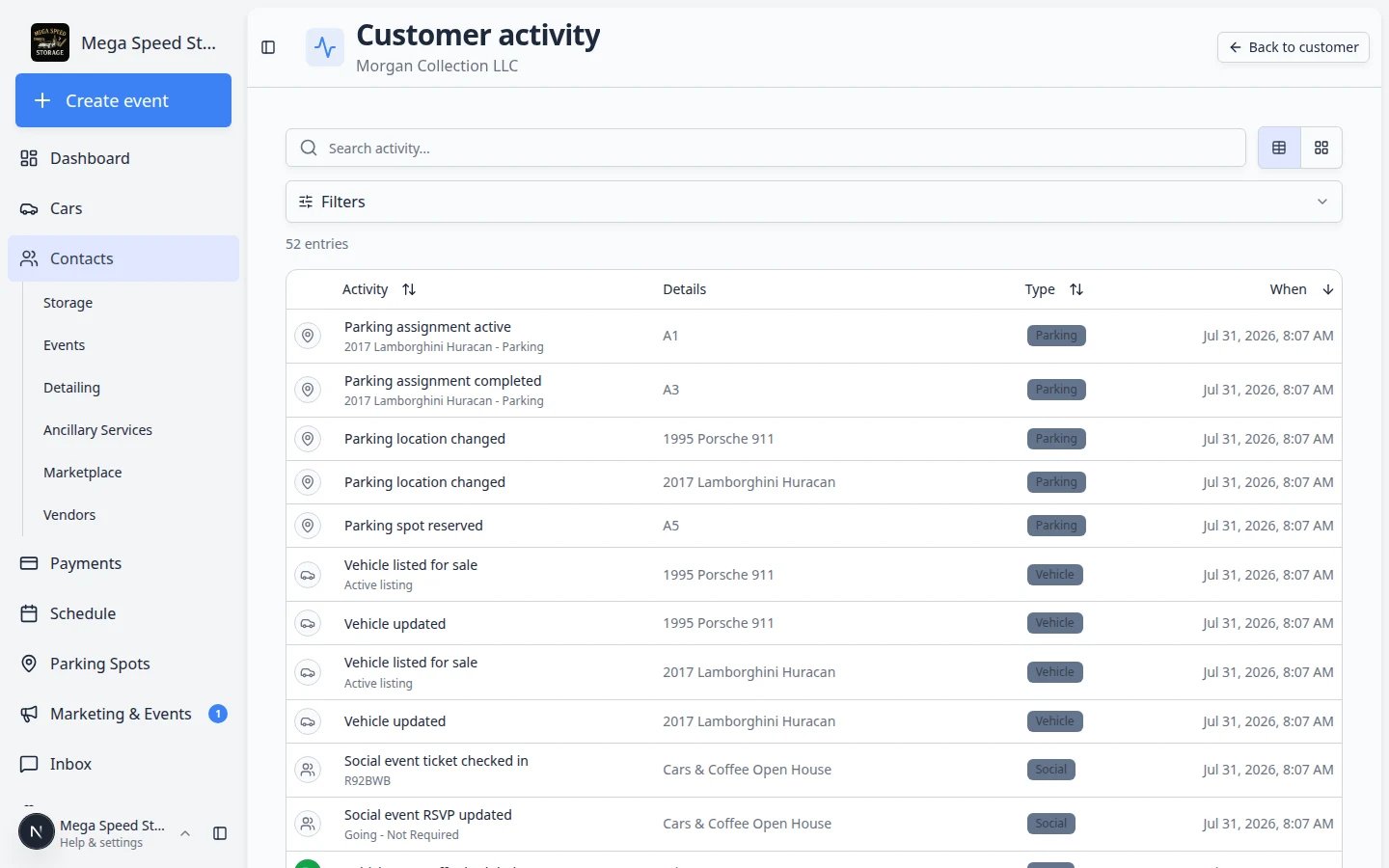The height and width of the screenshot is (868, 1389).
Task: Open Storage contacts submenu
Action: [x=68, y=303]
